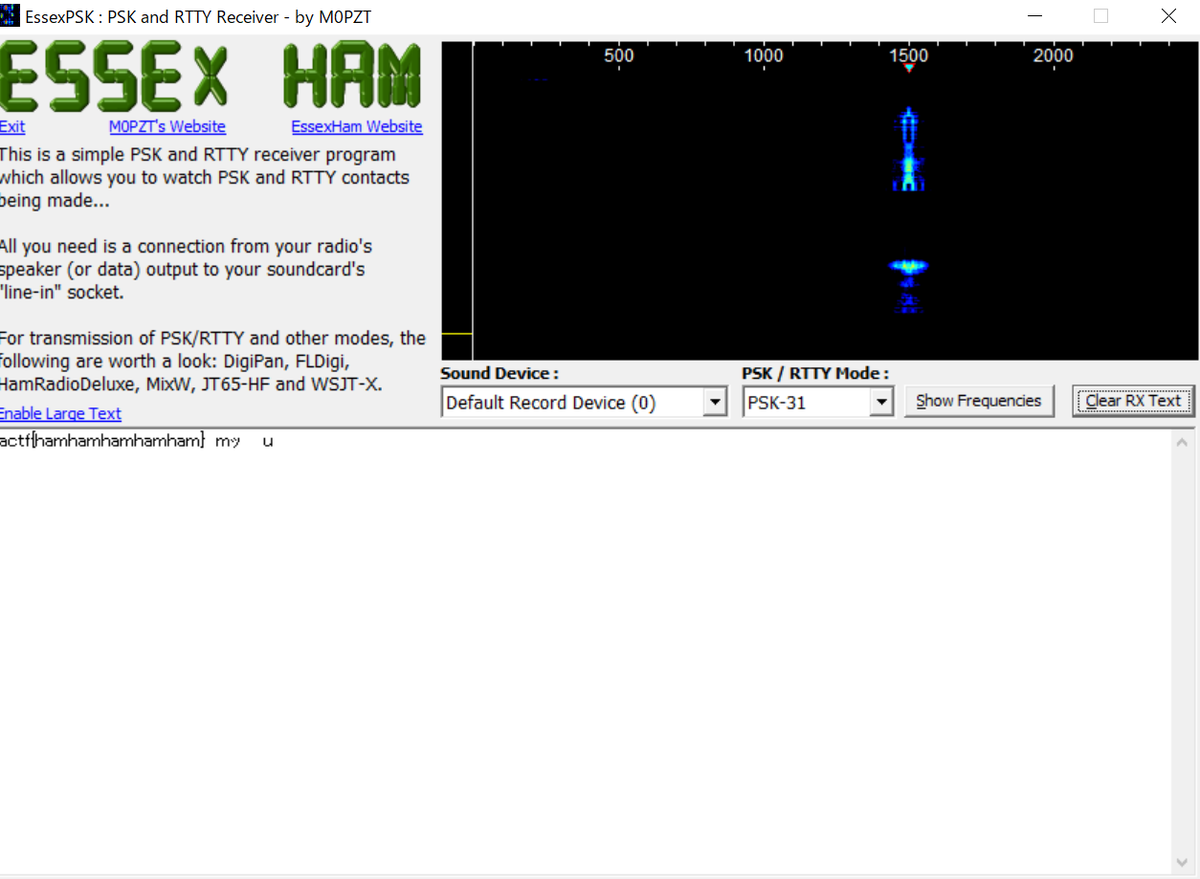Click the PSK-31 mode combo field
Image resolution: width=1200 pixels, height=879 pixels.
pyautogui.click(x=818, y=403)
